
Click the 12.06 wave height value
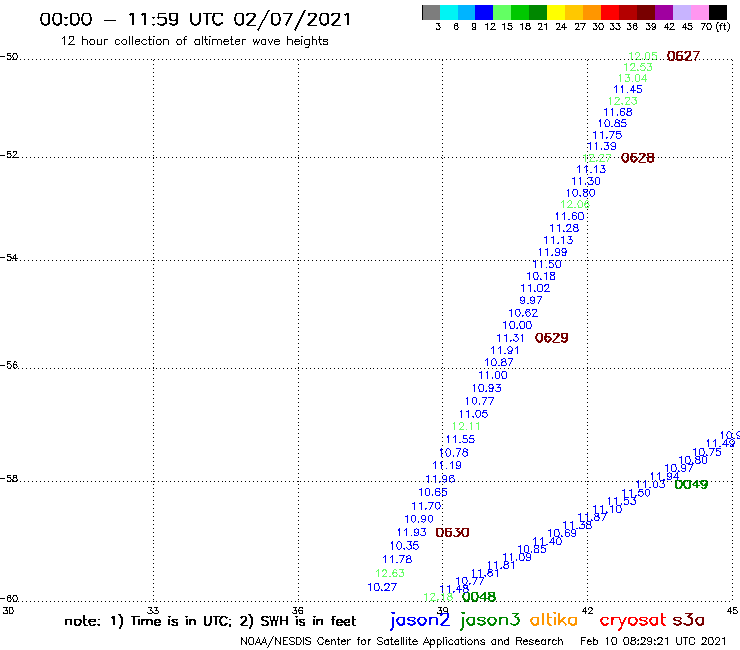[575, 204]
